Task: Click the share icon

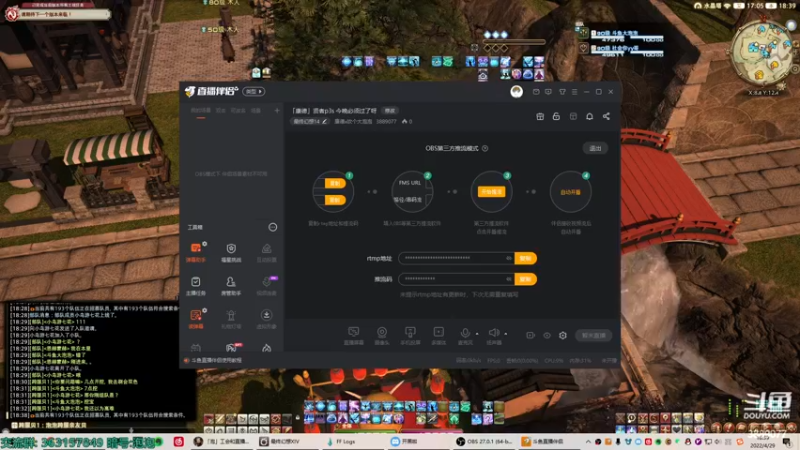Action: pos(606,116)
